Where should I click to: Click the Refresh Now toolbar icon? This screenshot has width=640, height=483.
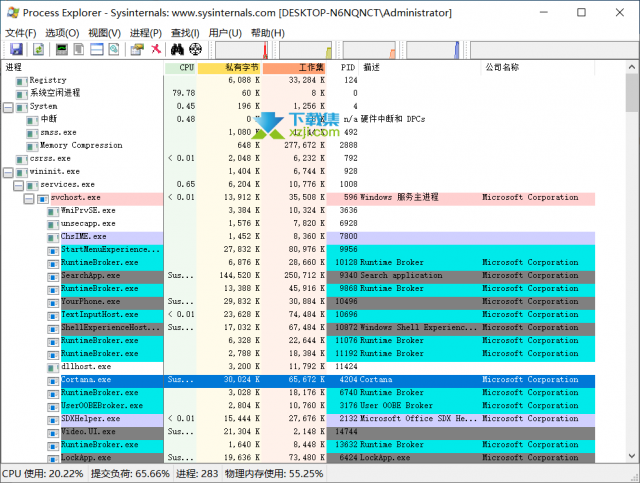[x=38, y=49]
